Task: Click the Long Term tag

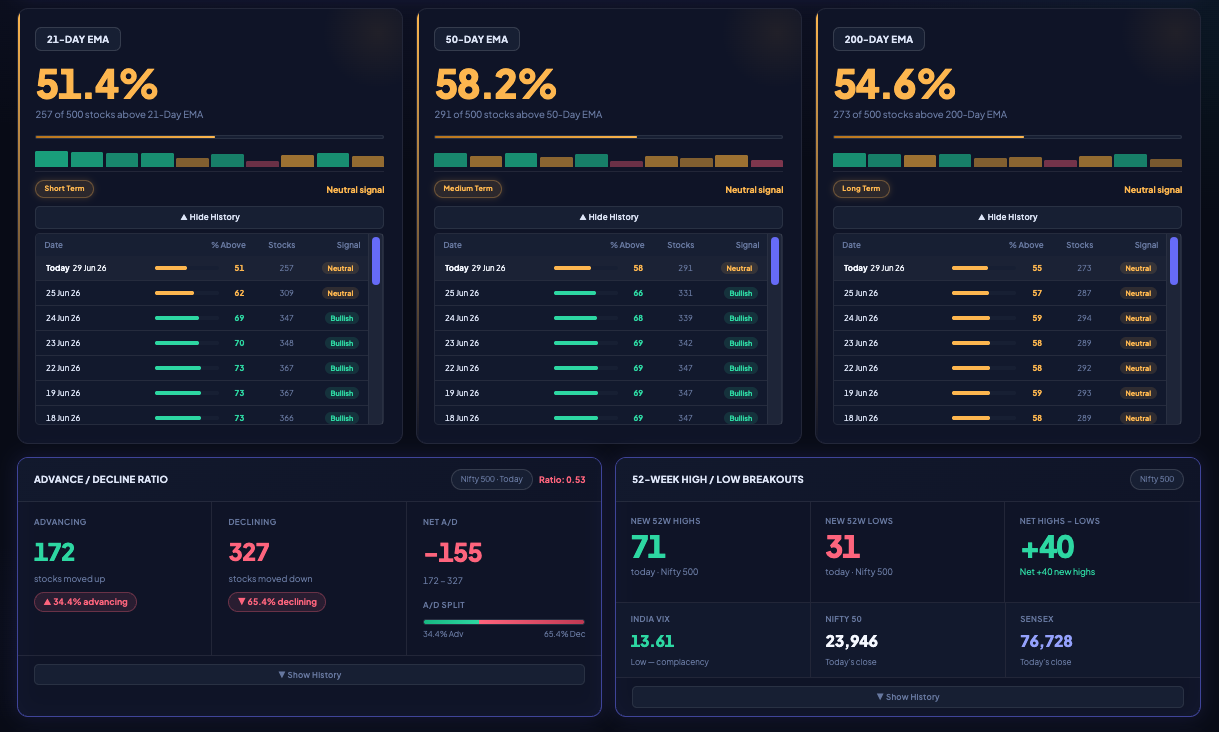Action: click(x=861, y=188)
